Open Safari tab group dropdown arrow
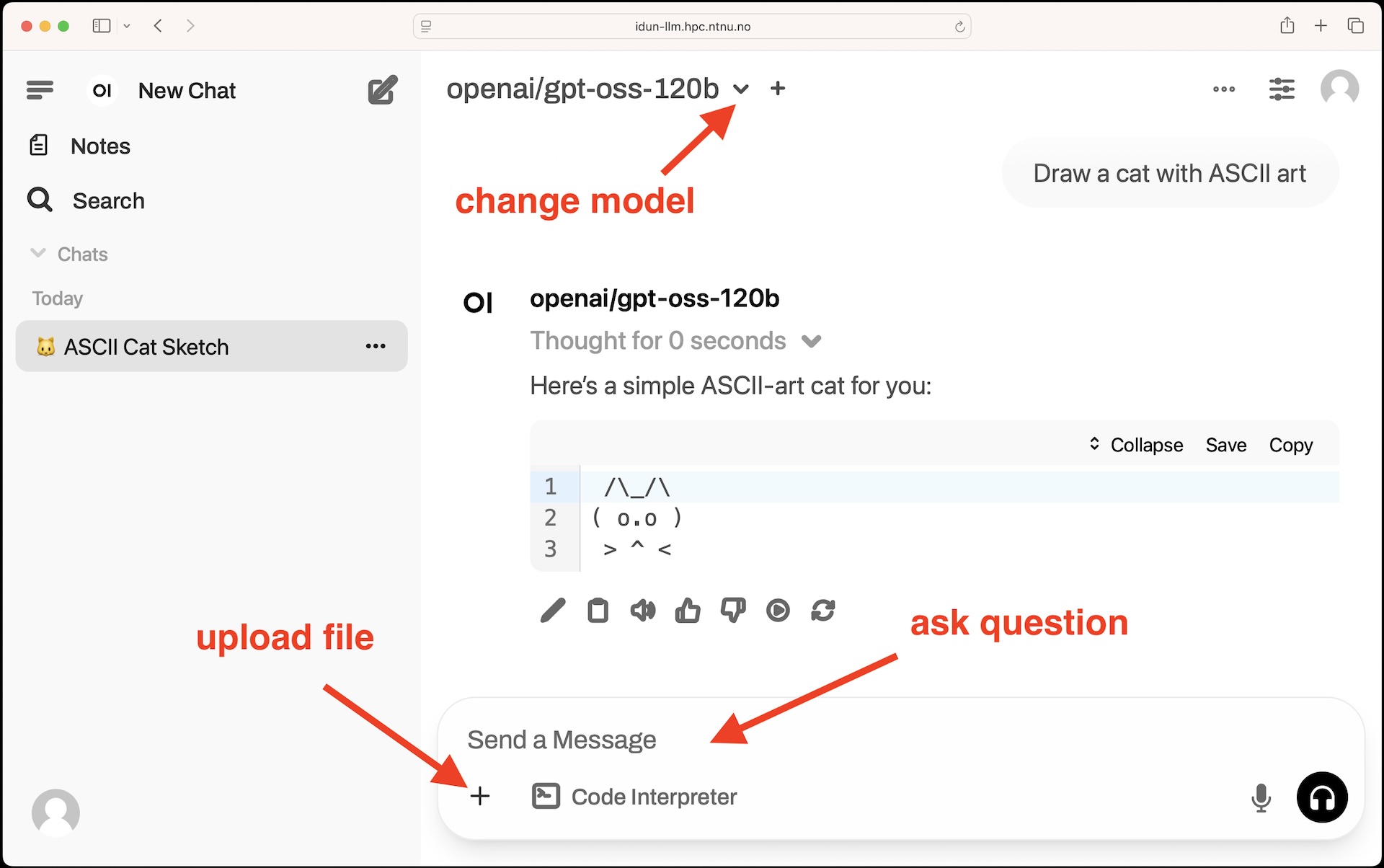The height and width of the screenshot is (868, 1384). pyautogui.click(x=127, y=26)
